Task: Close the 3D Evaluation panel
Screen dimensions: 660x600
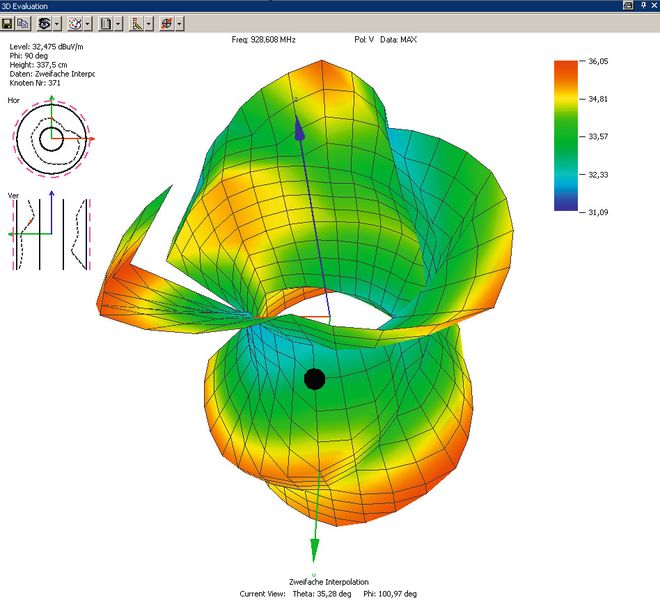Action: [654, 5]
